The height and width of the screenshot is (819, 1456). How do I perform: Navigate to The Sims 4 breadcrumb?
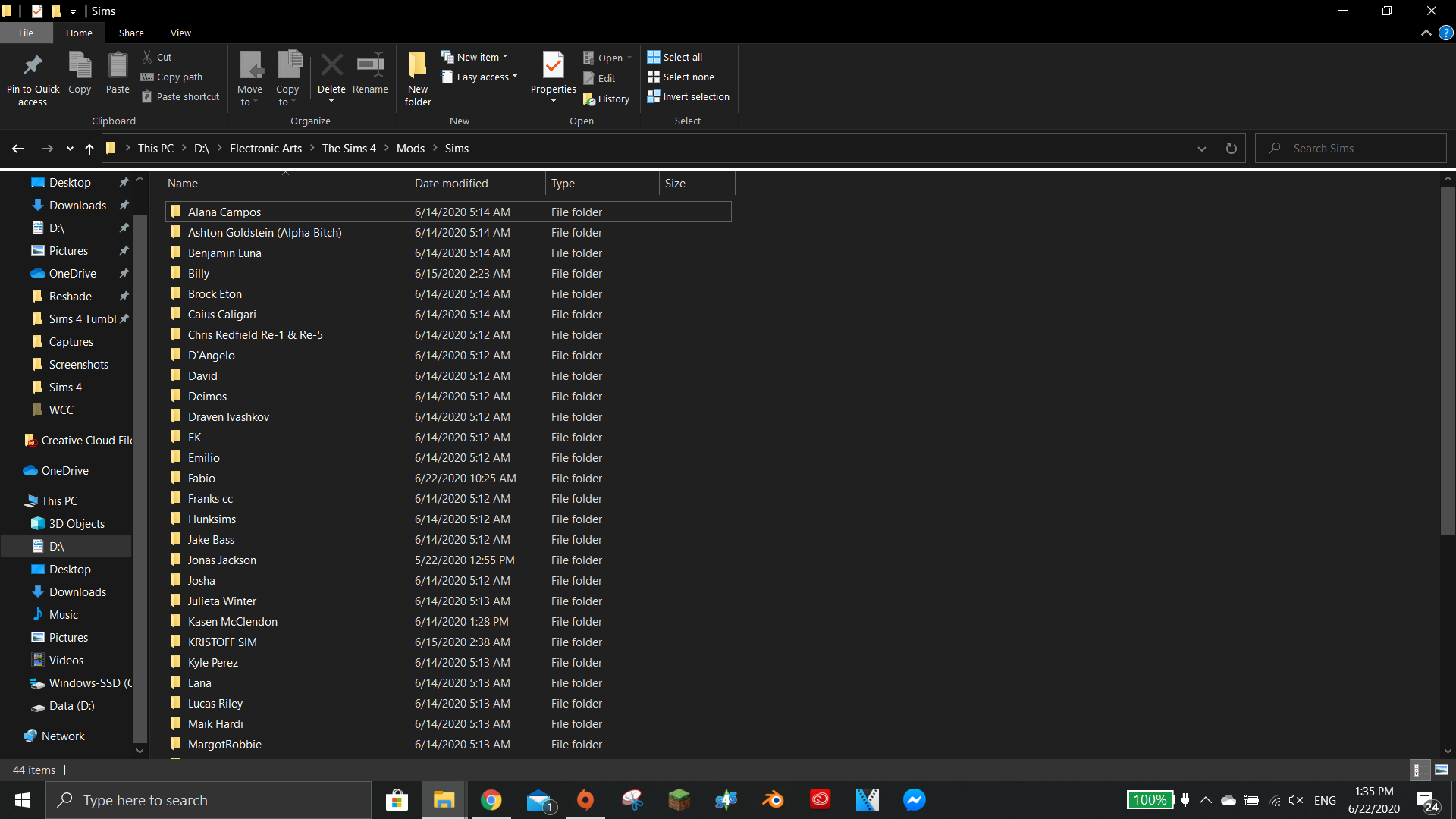(349, 149)
